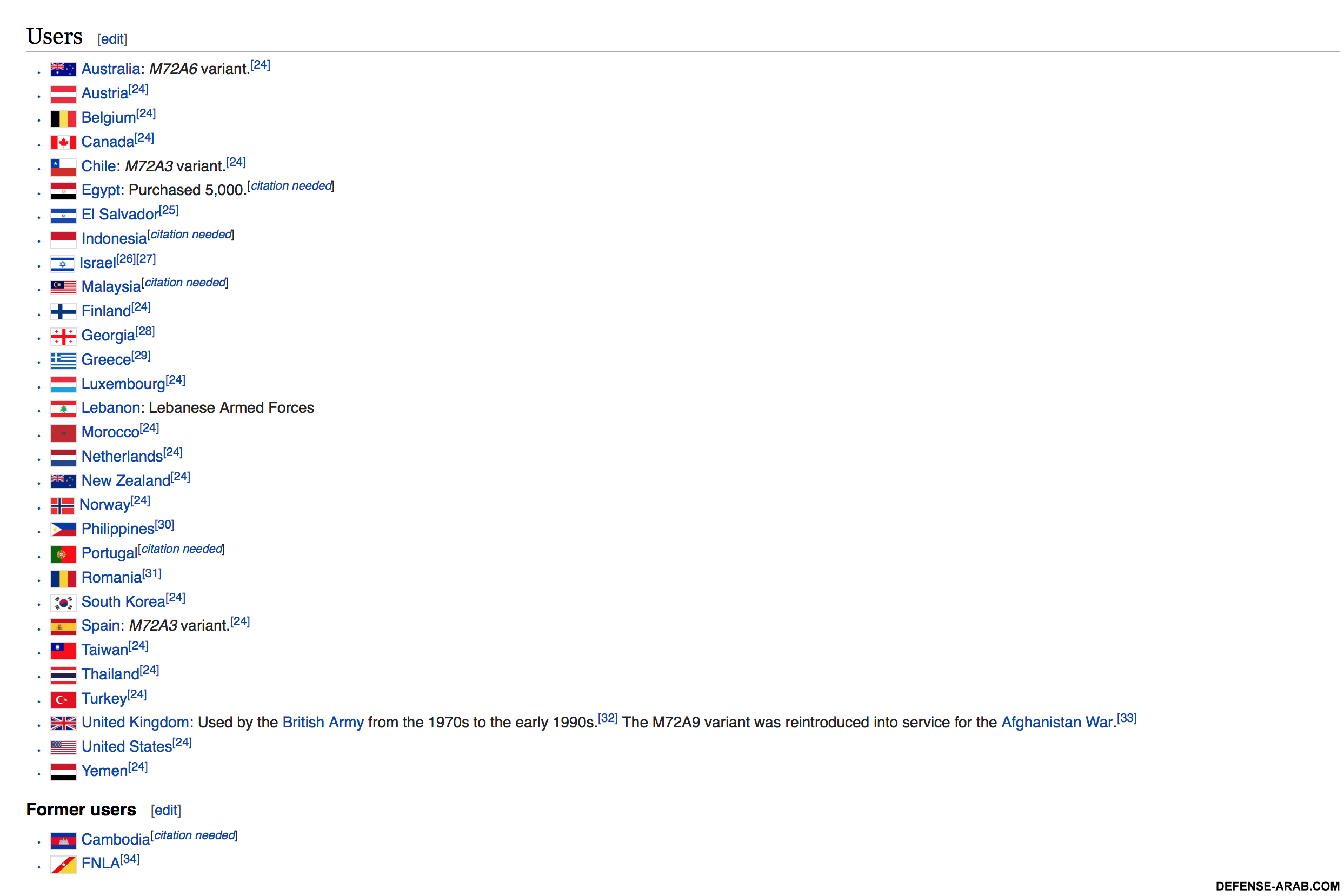Screen dimensions: 1344x896
Task: Open the citation needed note after Egypt
Action: tap(291, 186)
